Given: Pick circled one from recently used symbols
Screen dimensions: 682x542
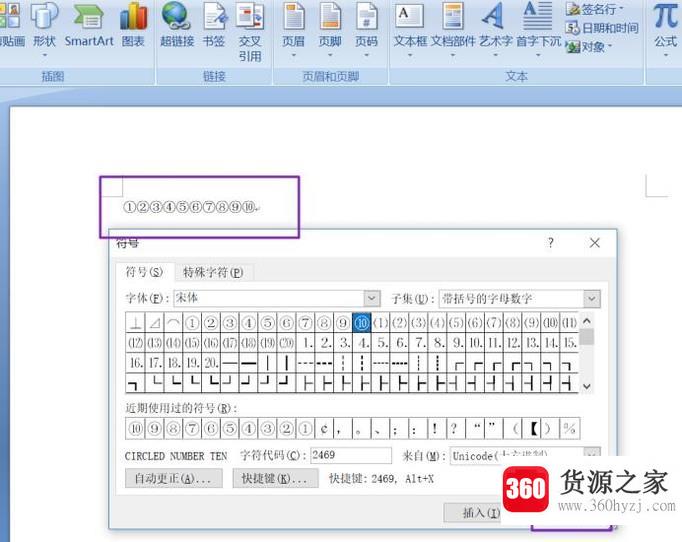Looking at the screenshot, I should point(305,429).
